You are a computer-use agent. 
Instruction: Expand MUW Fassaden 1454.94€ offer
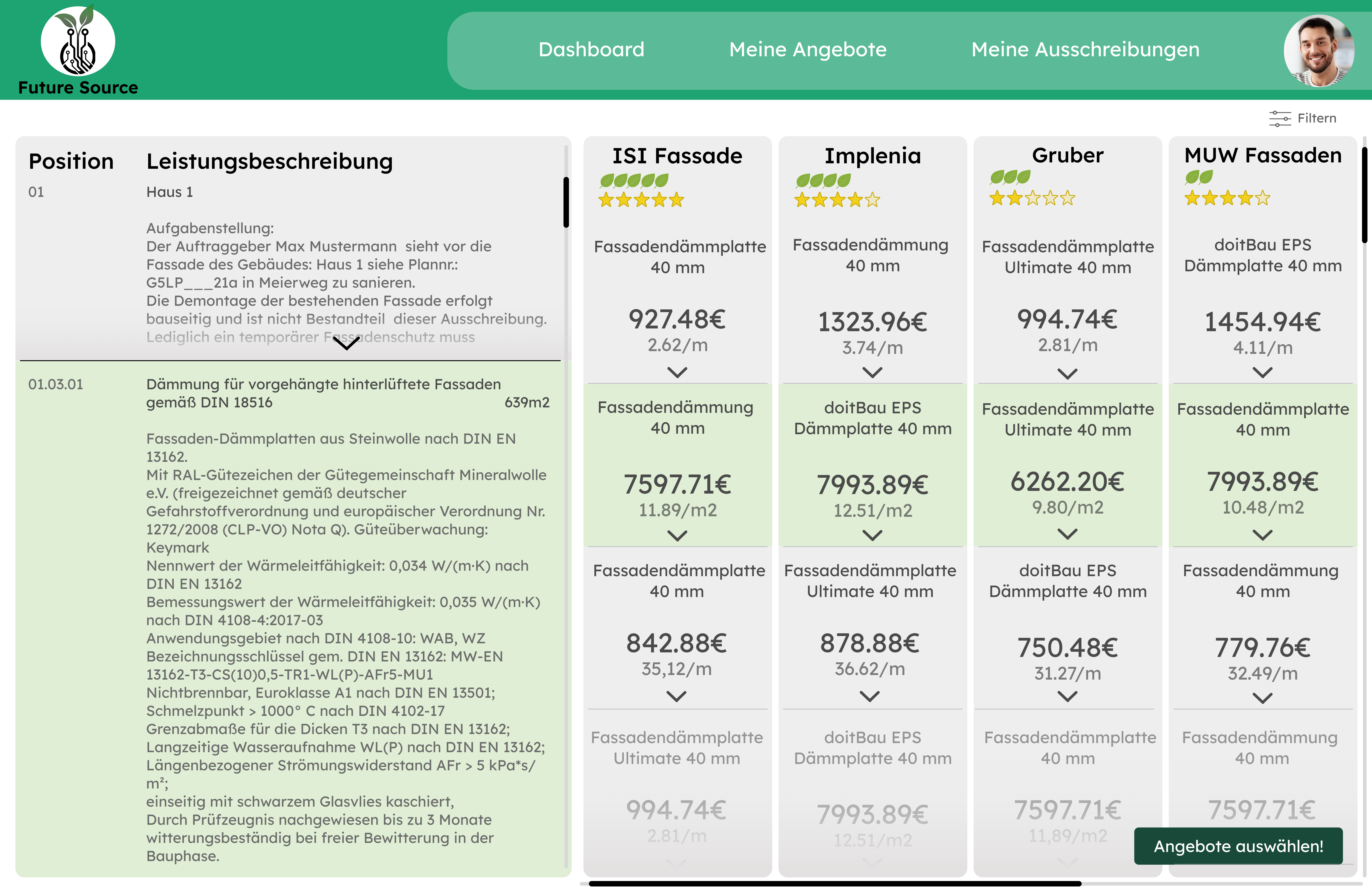1262,373
